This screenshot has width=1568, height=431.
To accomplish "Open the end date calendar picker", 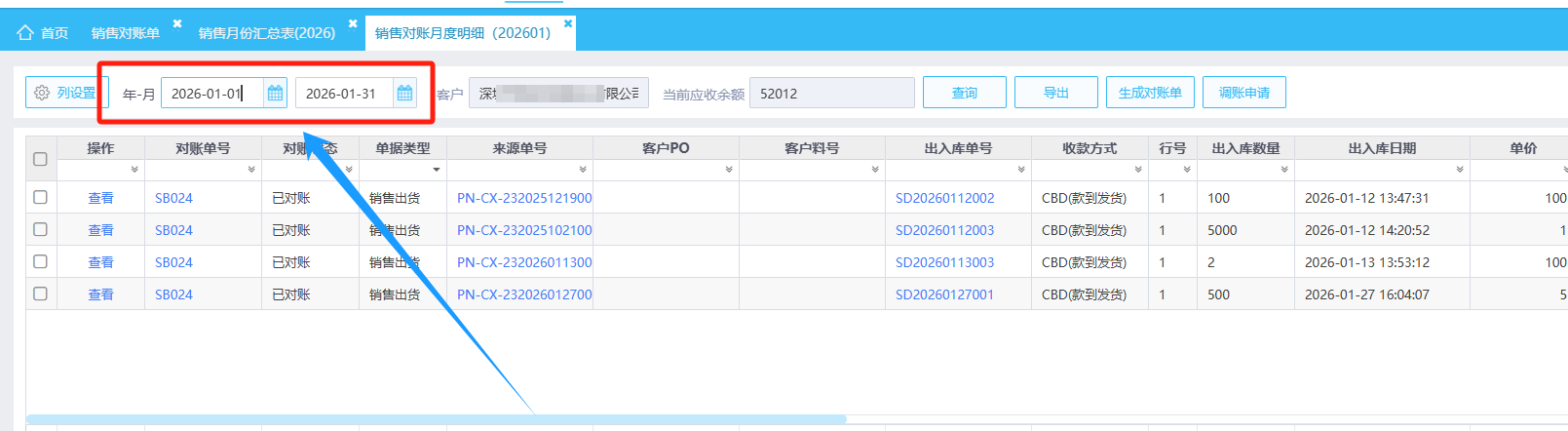I will 404,93.
